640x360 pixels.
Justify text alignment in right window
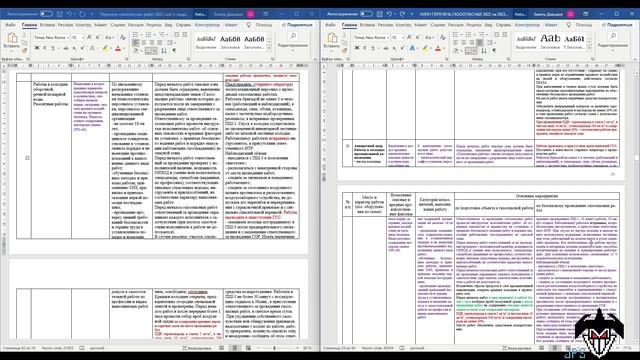click(480, 42)
